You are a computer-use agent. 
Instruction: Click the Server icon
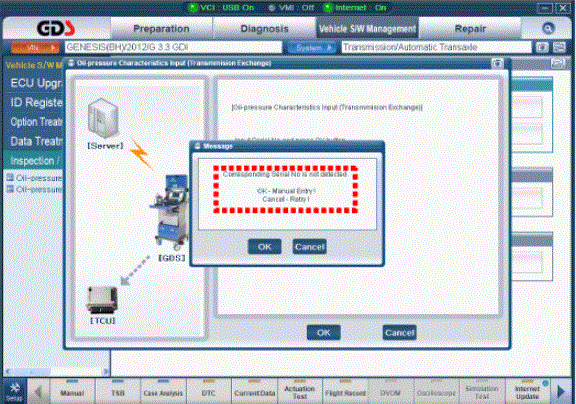click(x=103, y=118)
